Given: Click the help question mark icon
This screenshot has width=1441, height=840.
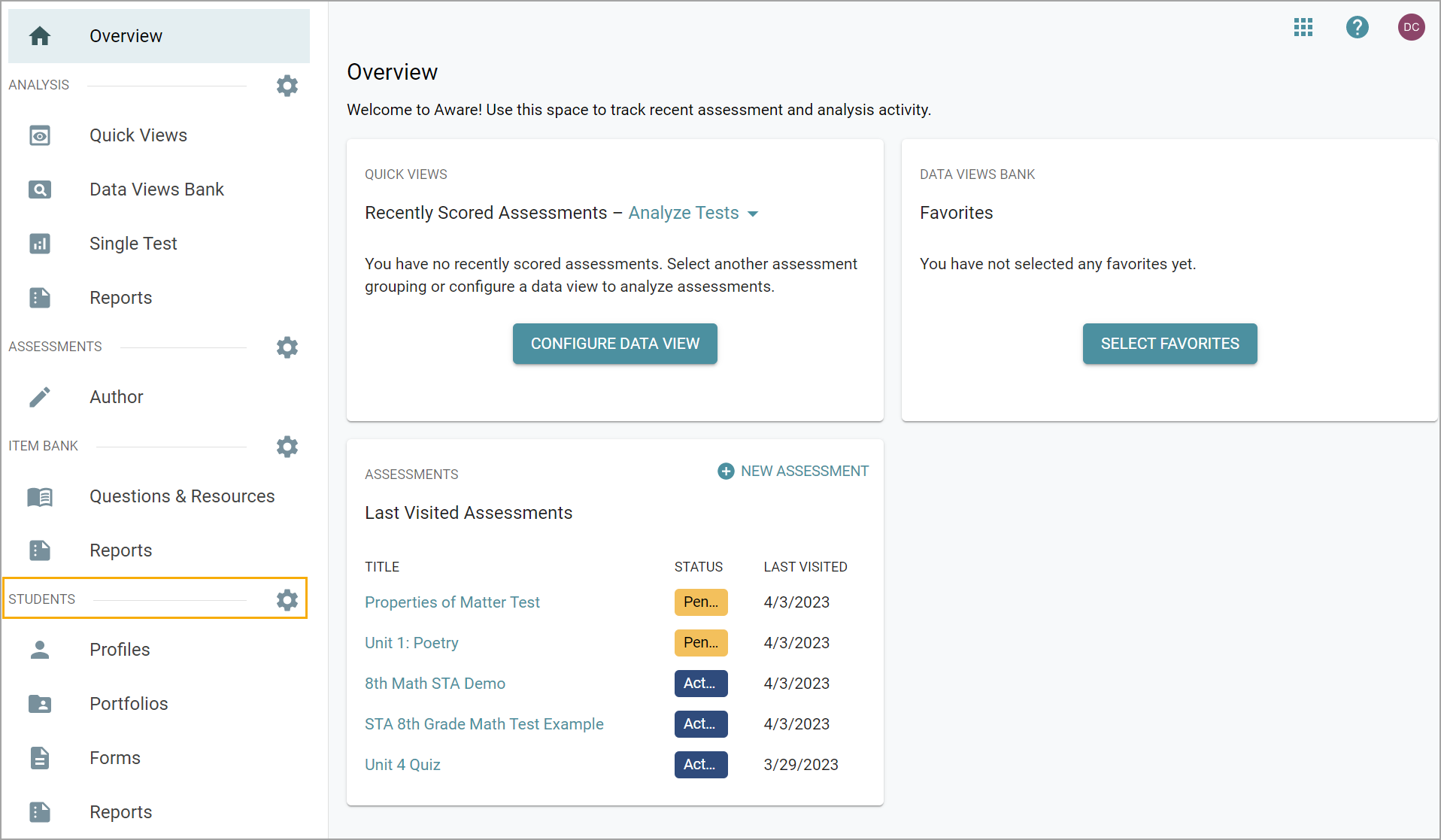Looking at the screenshot, I should pos(1357,28).
